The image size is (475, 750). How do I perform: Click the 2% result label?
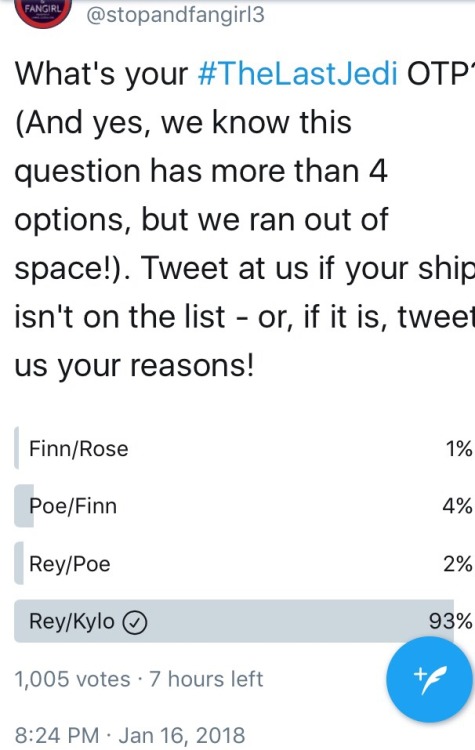pos(458,563)
